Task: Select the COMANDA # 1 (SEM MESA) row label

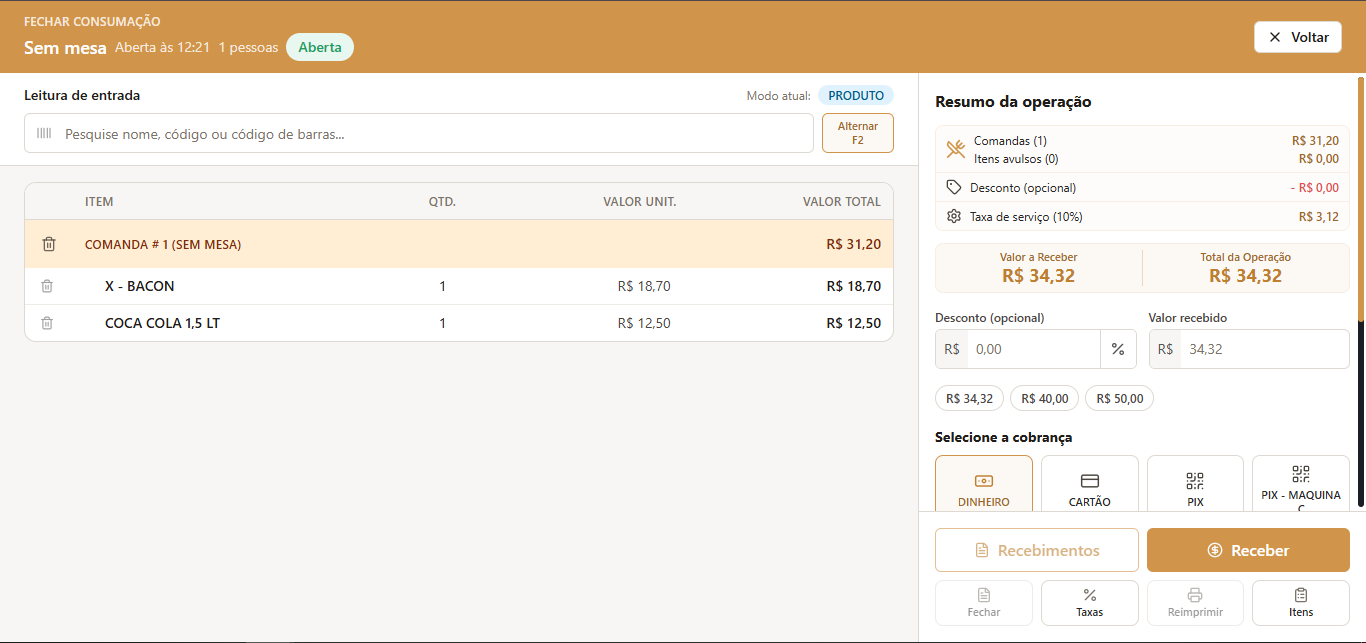Action: pos(163,244)
